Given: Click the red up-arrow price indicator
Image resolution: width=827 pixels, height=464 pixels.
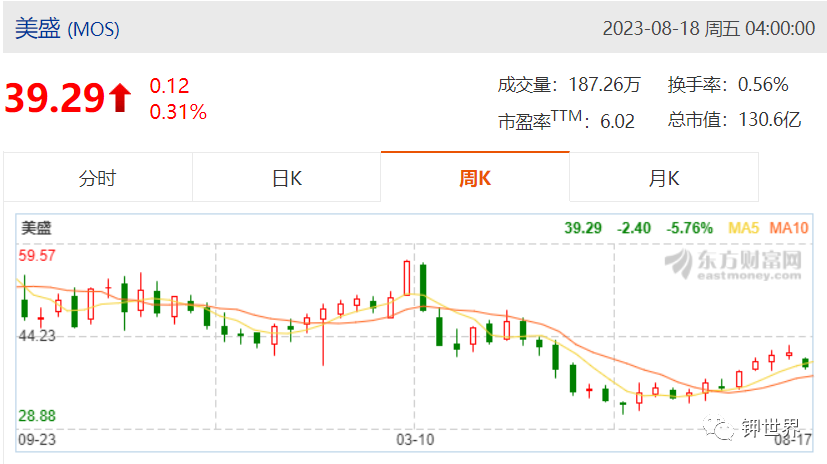Looking at the screenshot, I should [x=120, y=98].
